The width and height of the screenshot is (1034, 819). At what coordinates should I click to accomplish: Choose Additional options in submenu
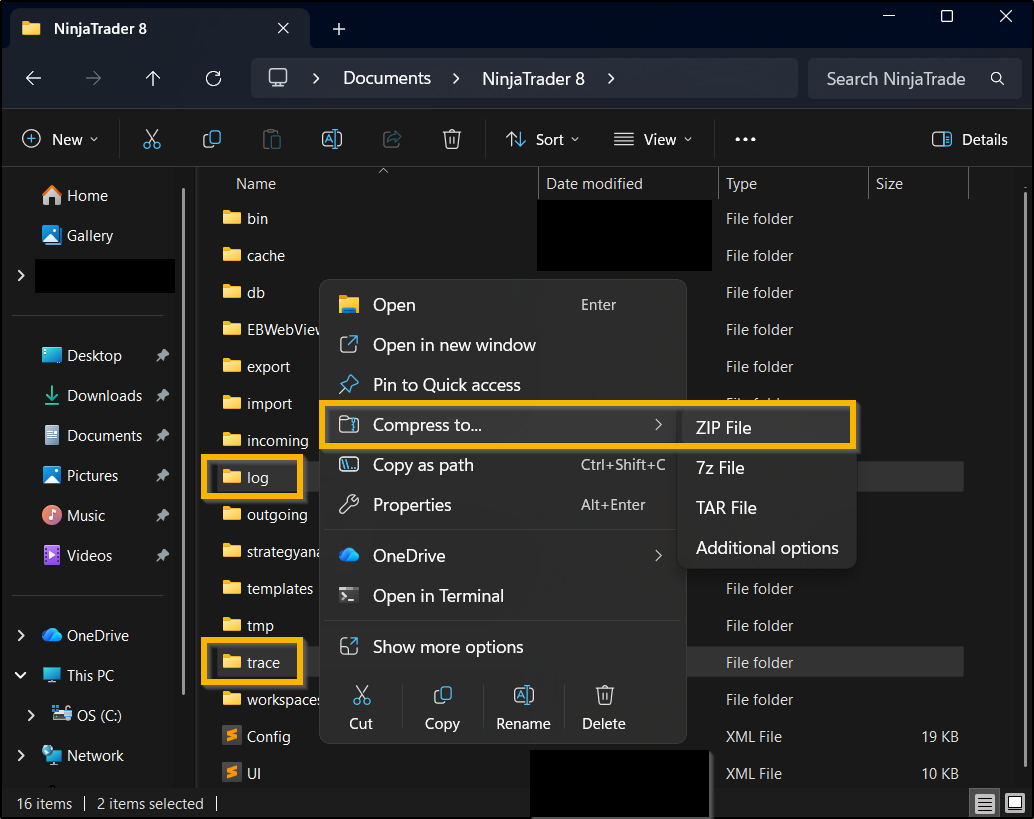point(766,548)
